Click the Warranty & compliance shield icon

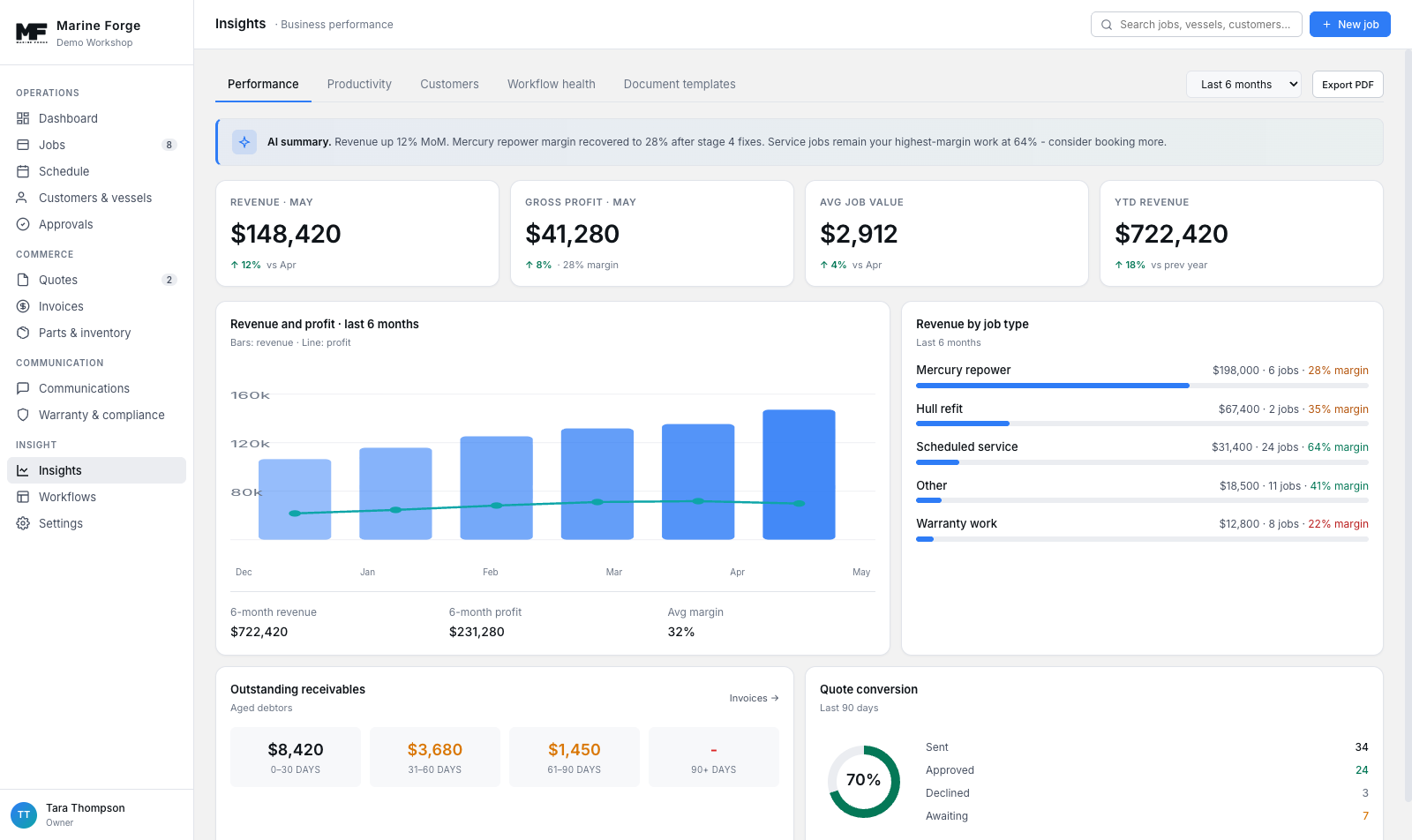[23, 415]
